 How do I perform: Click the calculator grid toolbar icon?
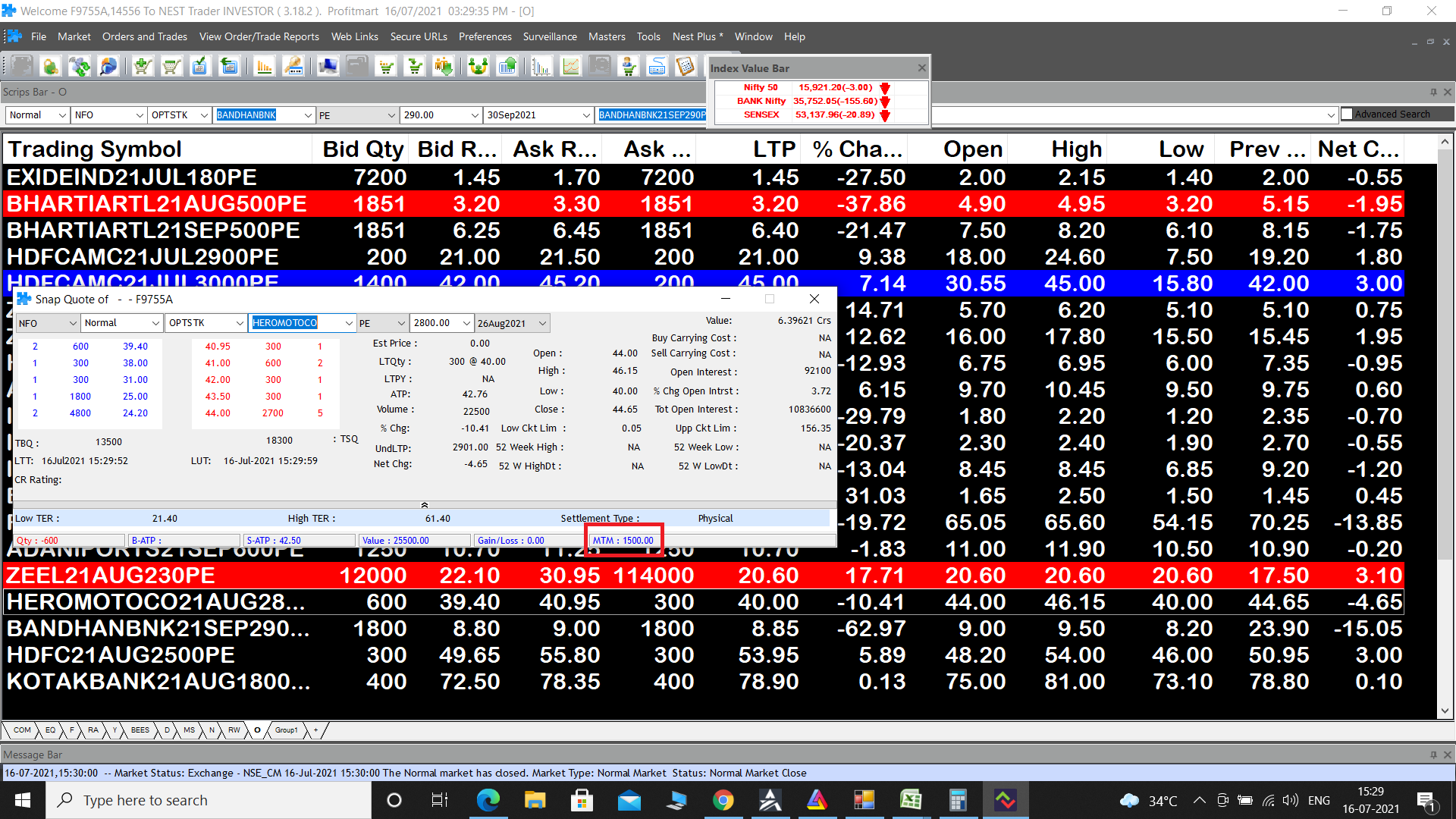tap(686, 67)
